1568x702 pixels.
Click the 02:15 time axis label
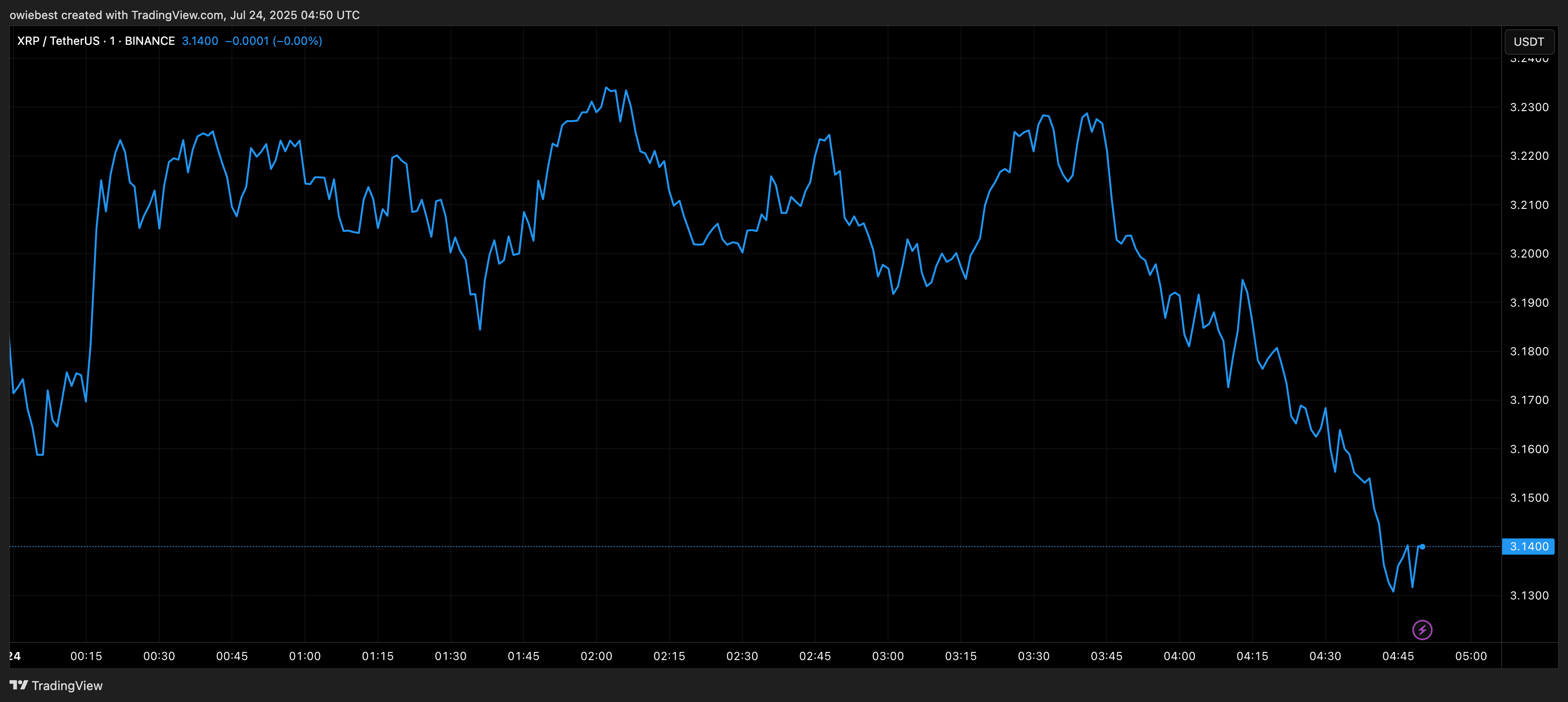click(x=669, y=656)
